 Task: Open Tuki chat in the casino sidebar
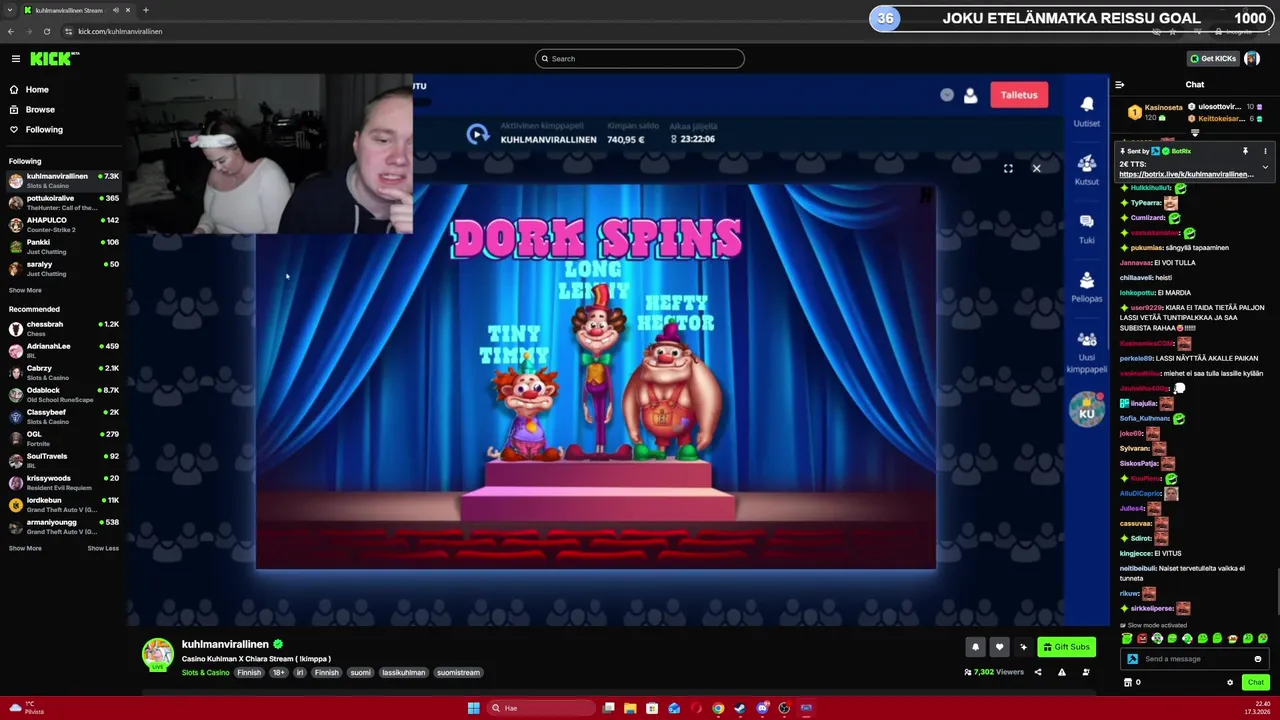click(x=1087, y=227)
